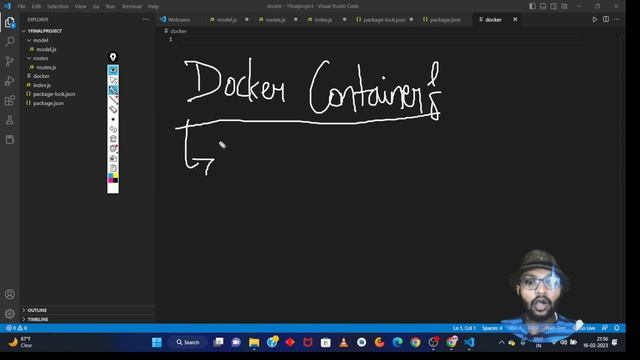Open the Run and Debug view
This screenshot has width=640, height=360.
(10, 81)
